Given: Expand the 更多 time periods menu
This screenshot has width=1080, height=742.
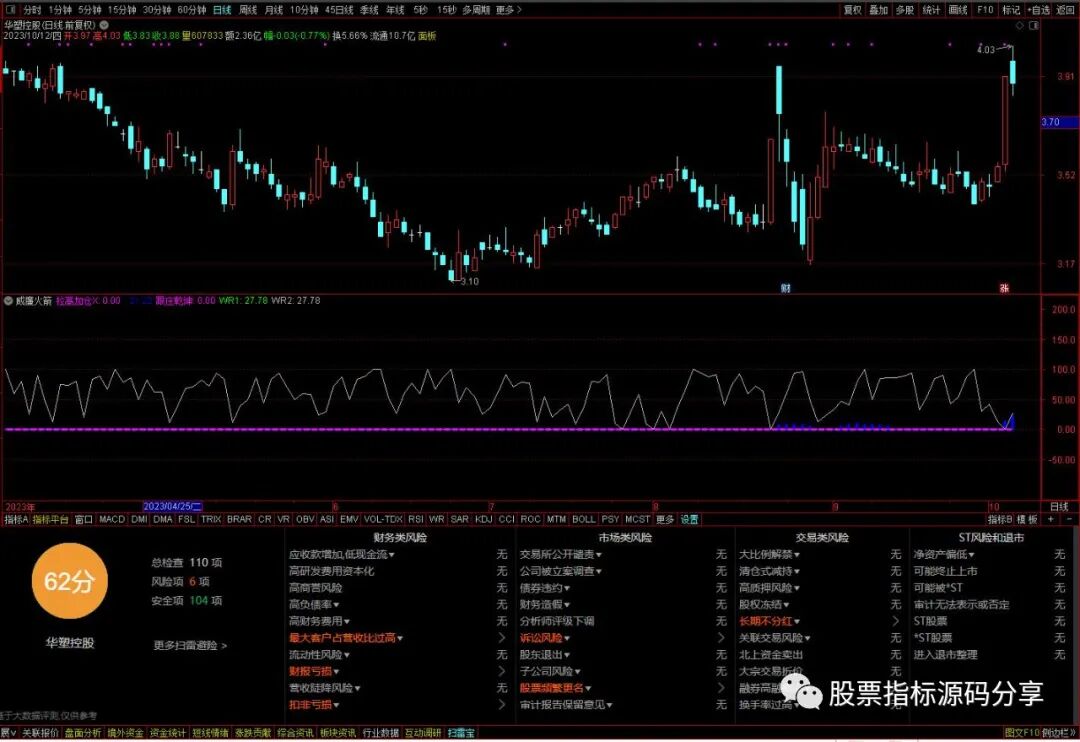Looking at the screenshot, I should [509, 10].
